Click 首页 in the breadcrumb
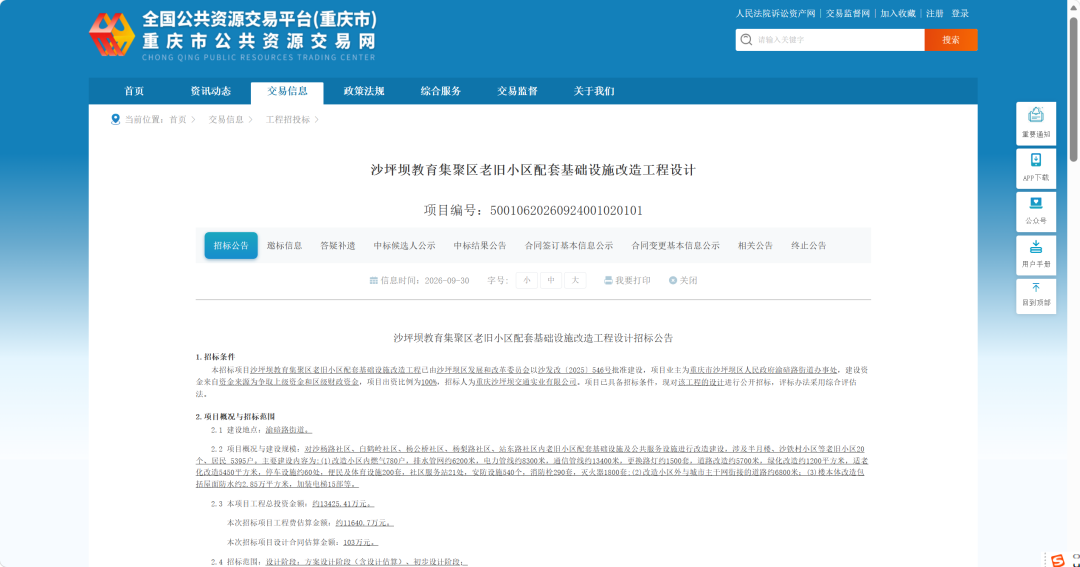The image size is (1080, 567). point(178,120)
